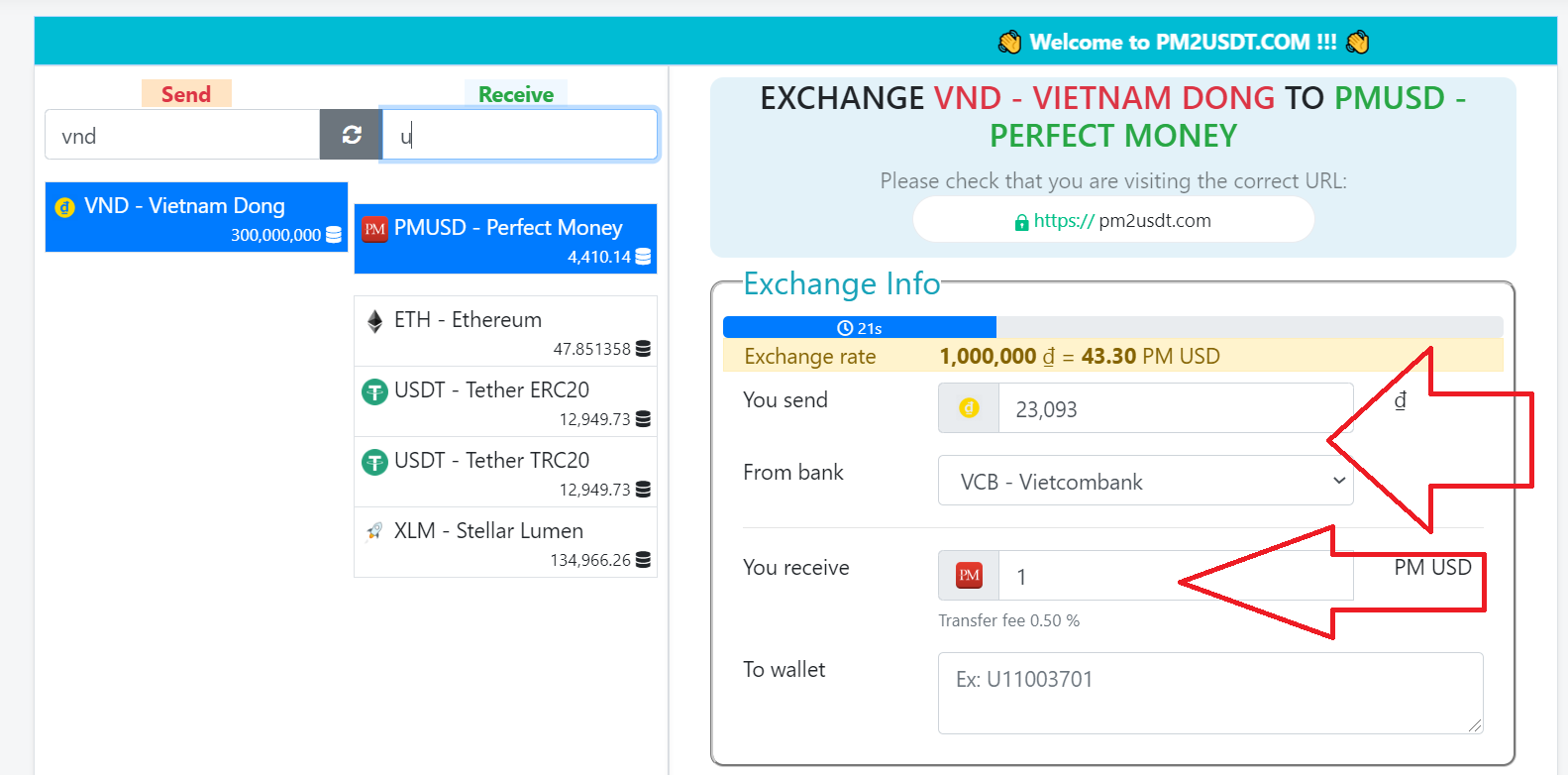Click the reserve coins icon next to 47.851358
This screenshot has height=775, width=1568.
pos(643,349)
